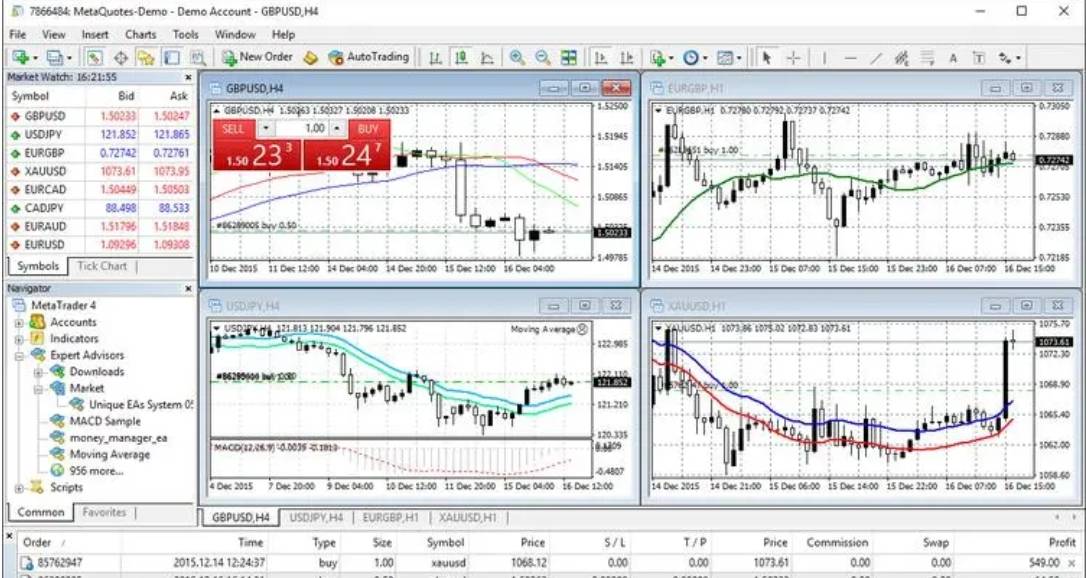Switch chart to Bar Chart mode

pyautogui.click(x=435, y=57)
